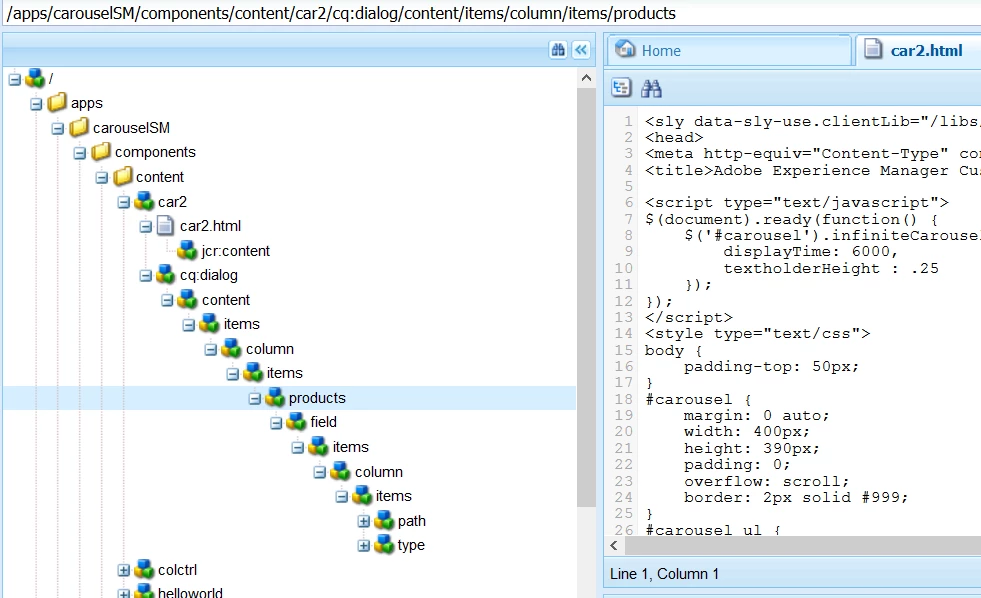
Task: Click the car2.html file icon in tree
Action: point(166,226)
